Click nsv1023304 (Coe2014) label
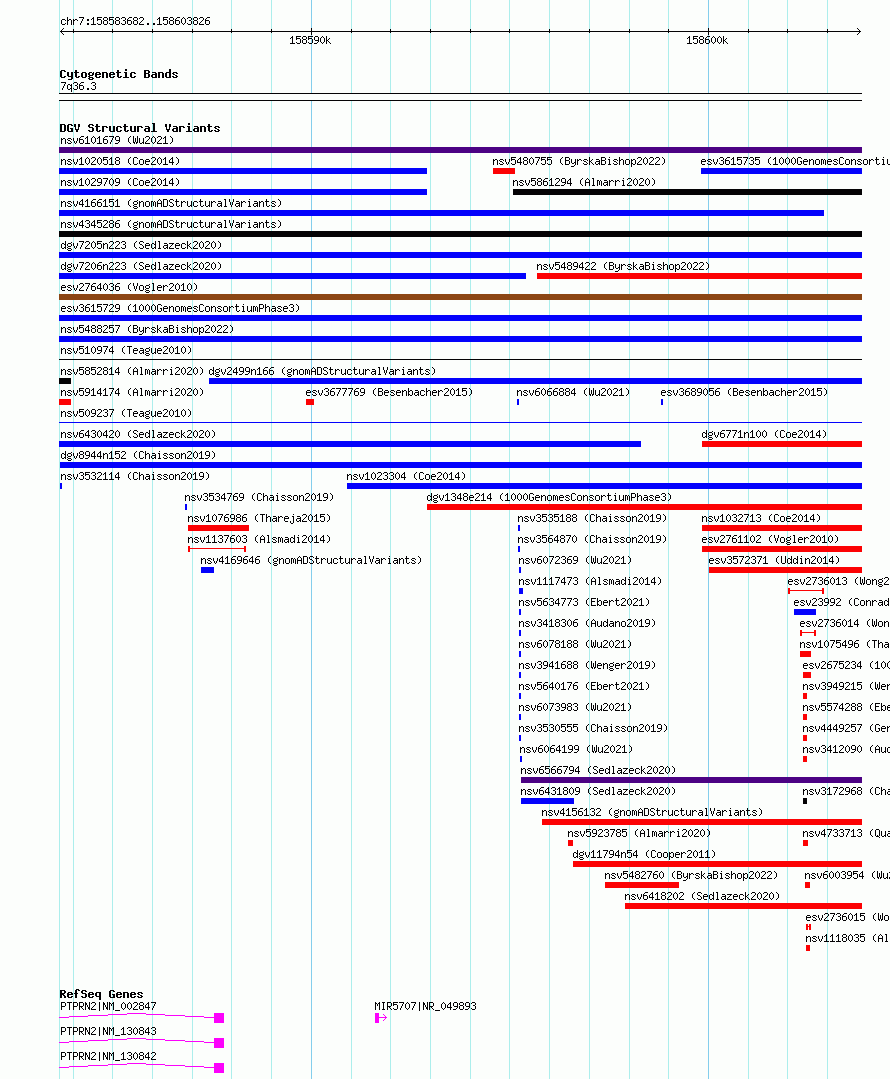Viewport: 890px width, 1079px height. click(x=406, y=476)
